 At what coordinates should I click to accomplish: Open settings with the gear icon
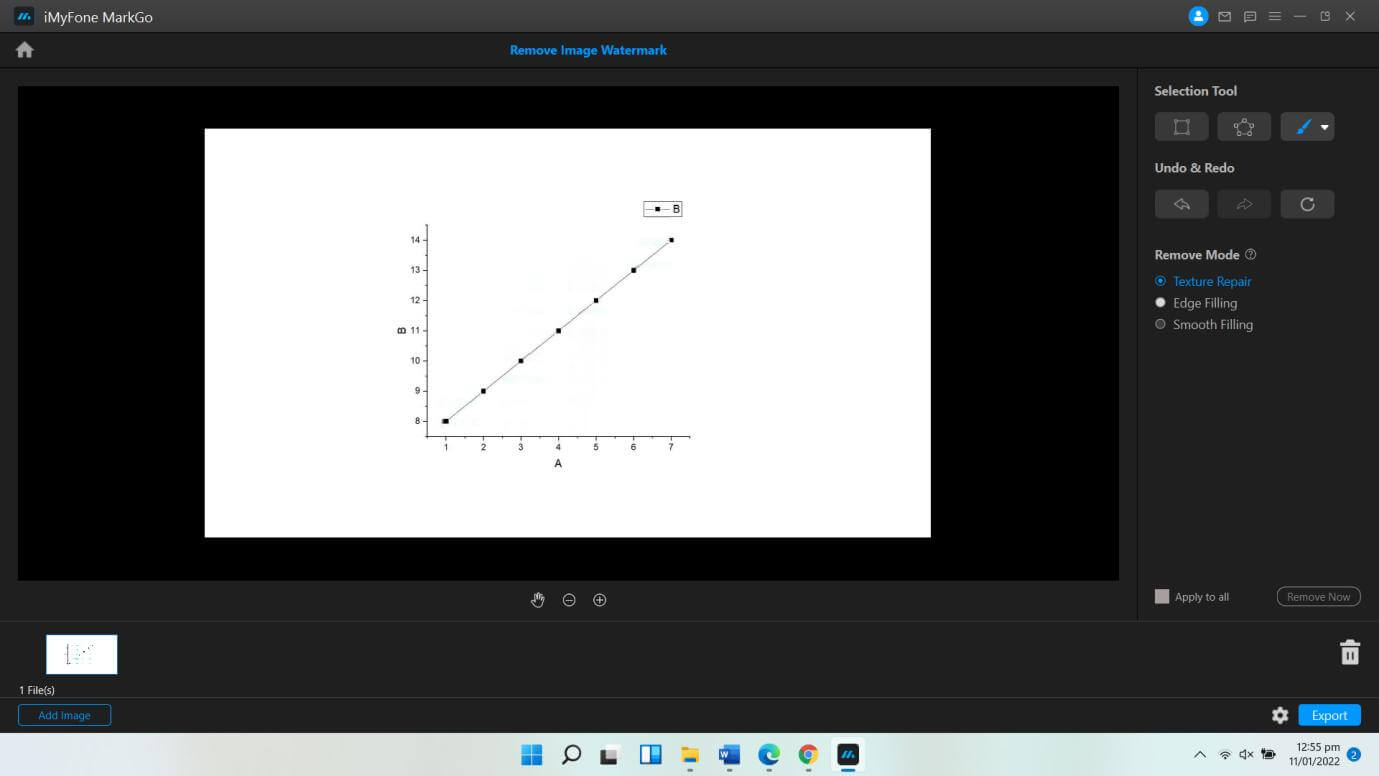tap(1280, 715)
